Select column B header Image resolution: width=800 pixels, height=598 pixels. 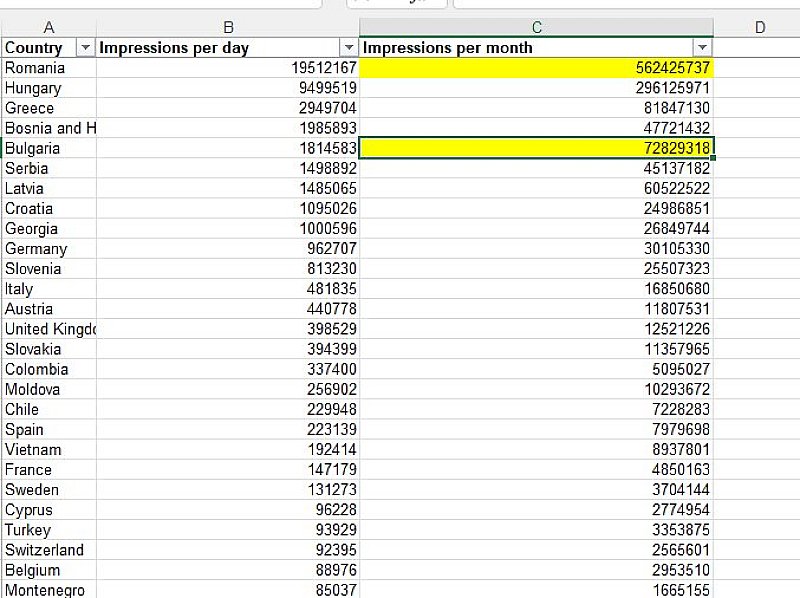(x=228, y=28)
